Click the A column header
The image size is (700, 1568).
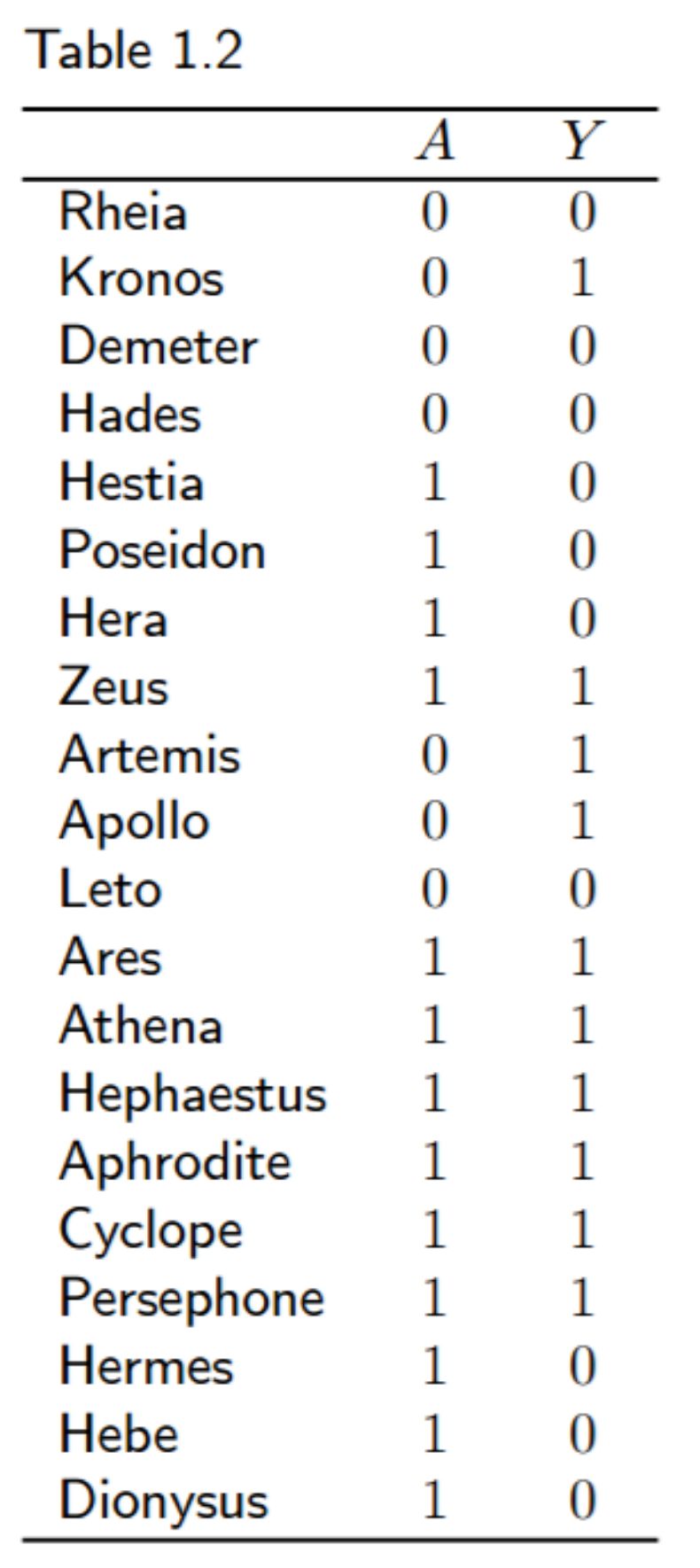pyautogui.click(x=435, y=142)
